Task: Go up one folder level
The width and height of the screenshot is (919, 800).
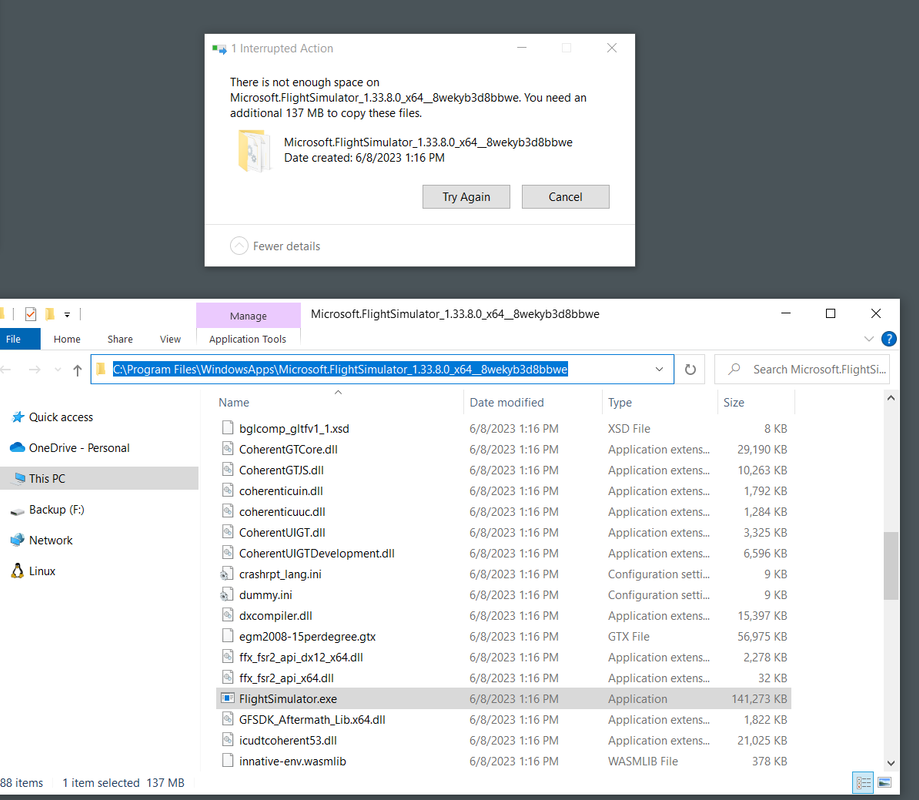Action: point(77,370)
